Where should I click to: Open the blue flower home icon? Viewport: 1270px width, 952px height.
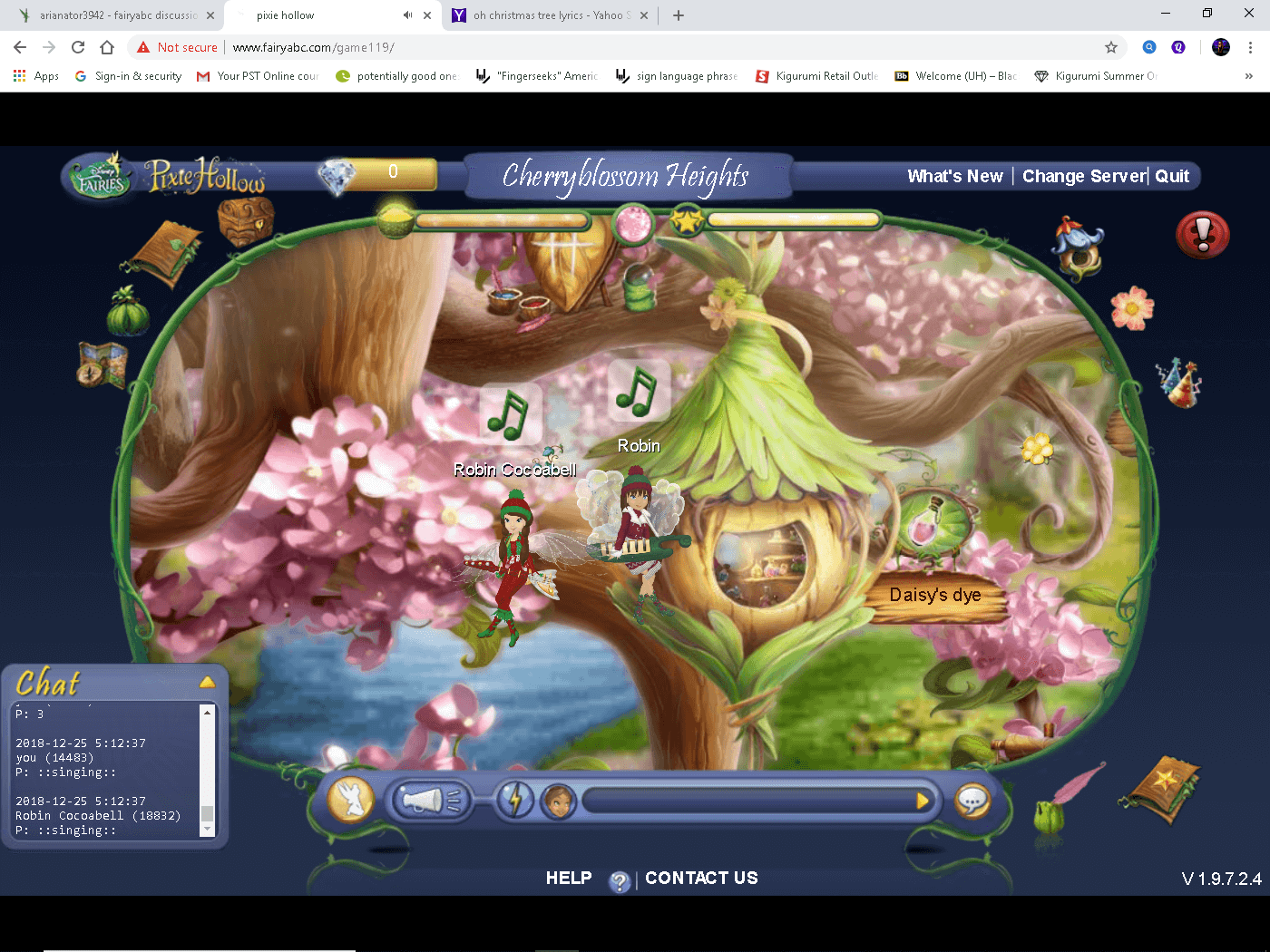click(1078, 247)
